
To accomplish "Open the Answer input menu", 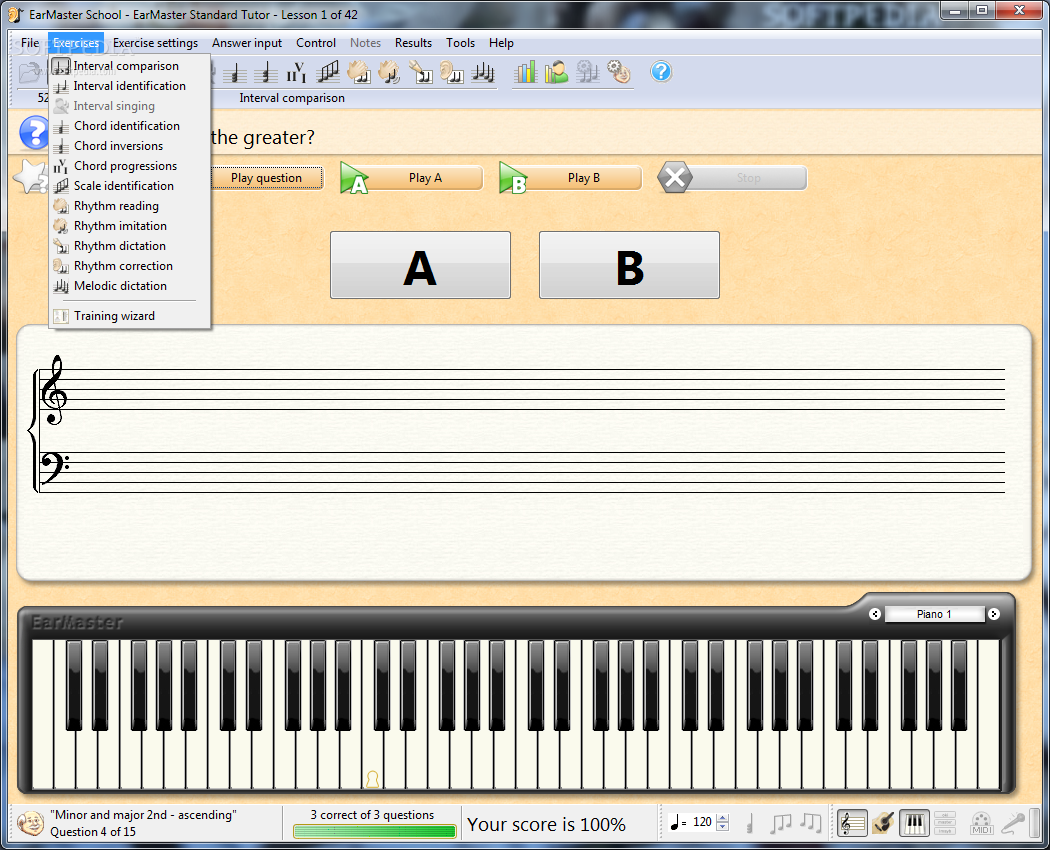I will (247, 43).
